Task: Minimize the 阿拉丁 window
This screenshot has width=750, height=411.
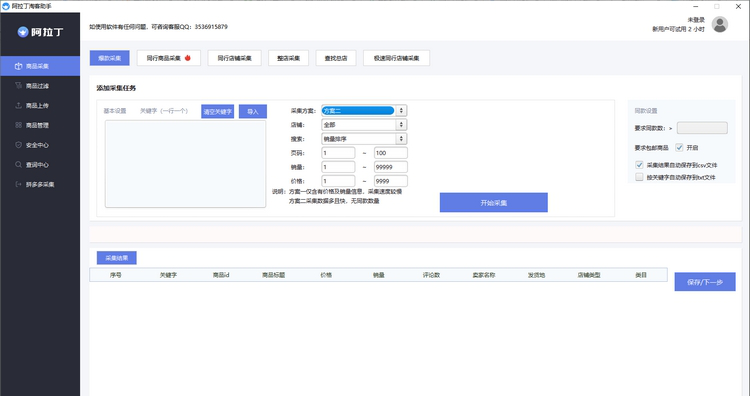Action: tap(695, 6)
